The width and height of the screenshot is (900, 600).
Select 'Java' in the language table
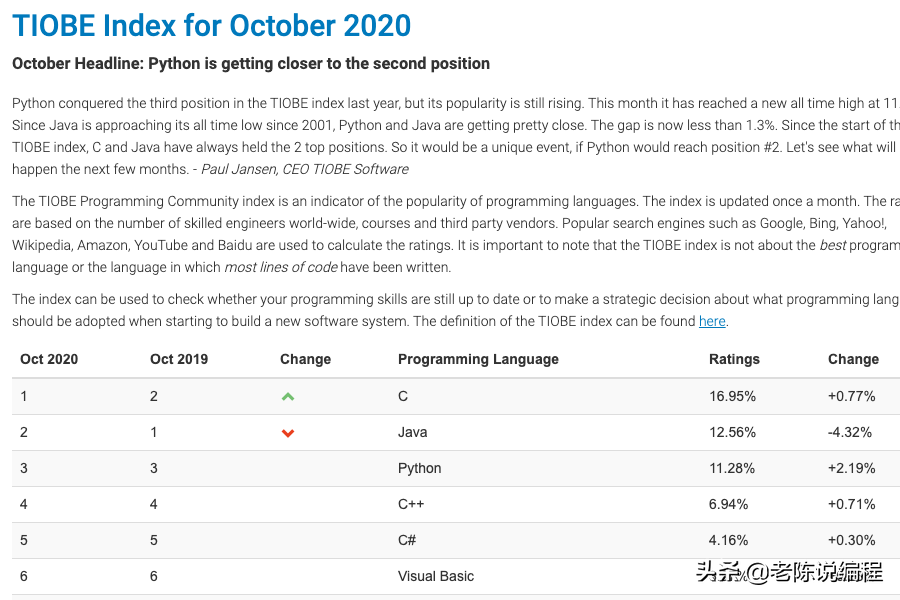point(412,432)
